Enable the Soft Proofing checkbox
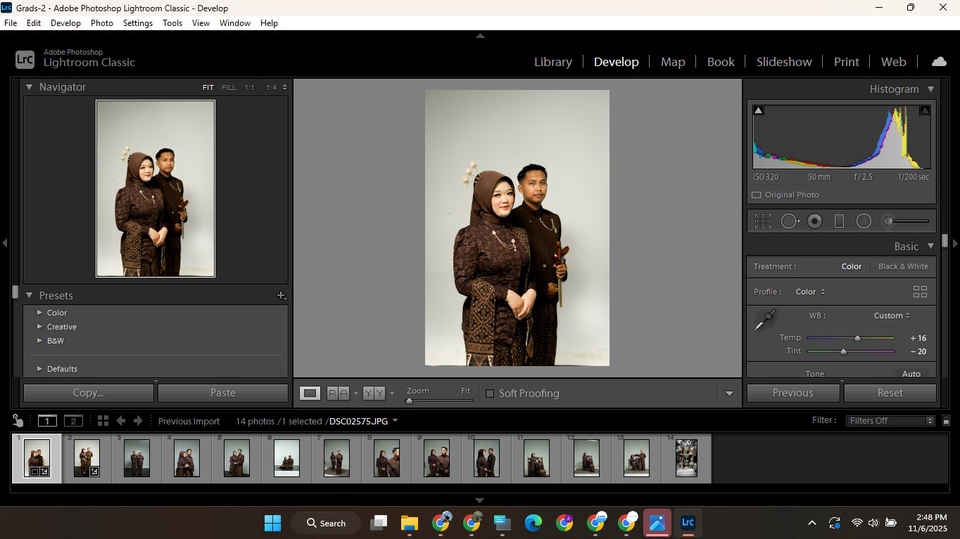The image size is (960, 539). (x=490, y=393)
